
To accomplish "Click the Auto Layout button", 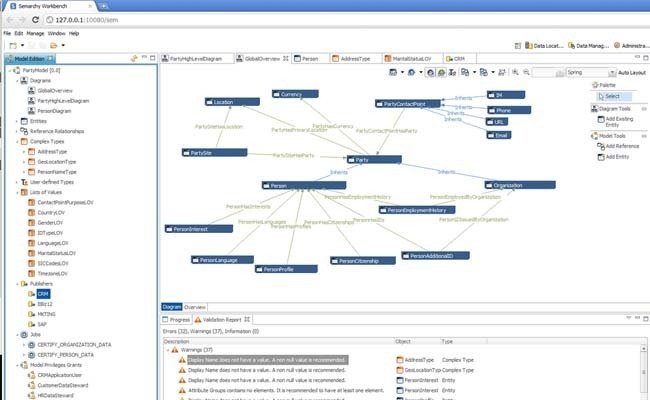I will [x=629, y=73].
